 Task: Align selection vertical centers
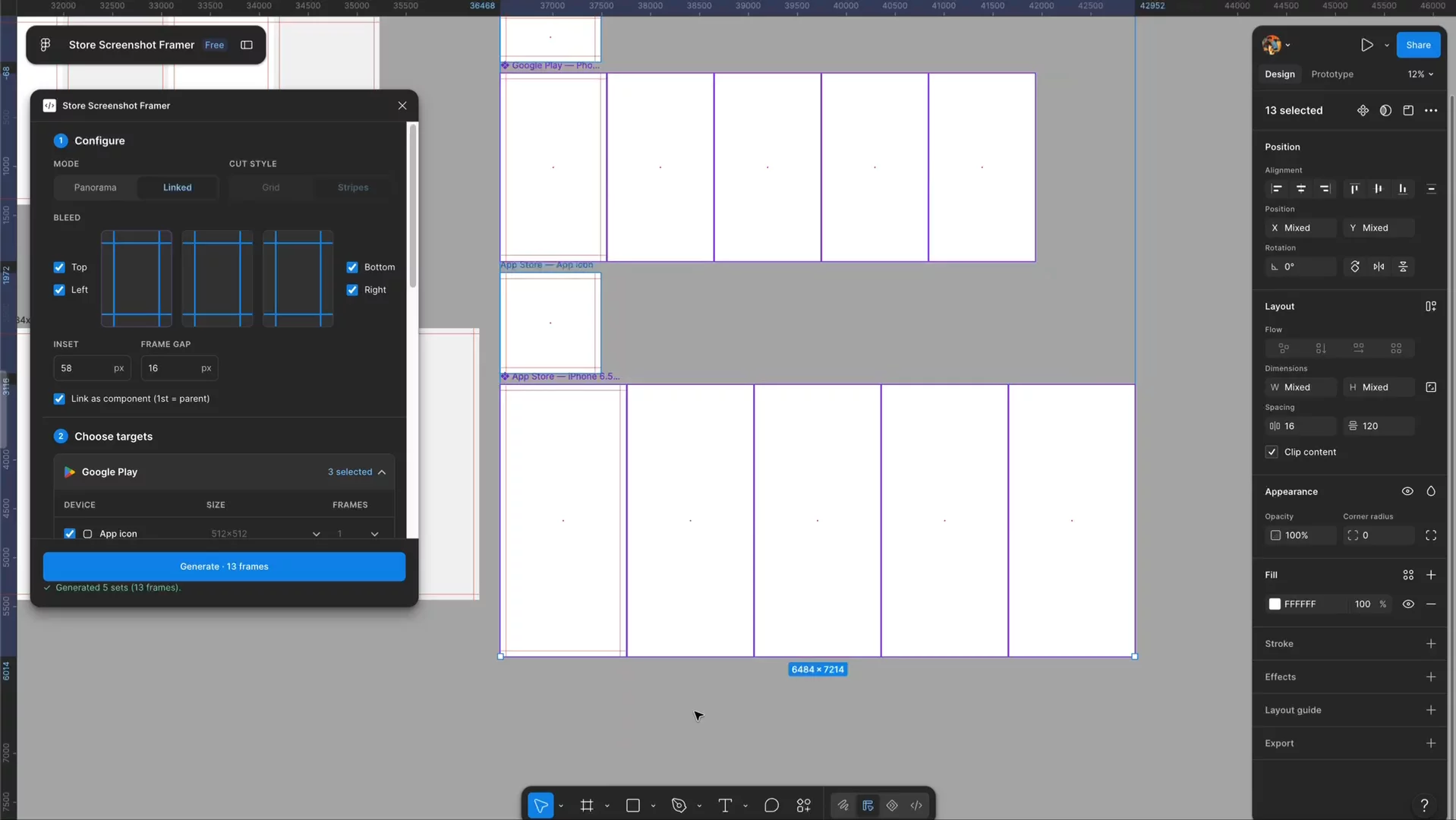pos(1379,188)
